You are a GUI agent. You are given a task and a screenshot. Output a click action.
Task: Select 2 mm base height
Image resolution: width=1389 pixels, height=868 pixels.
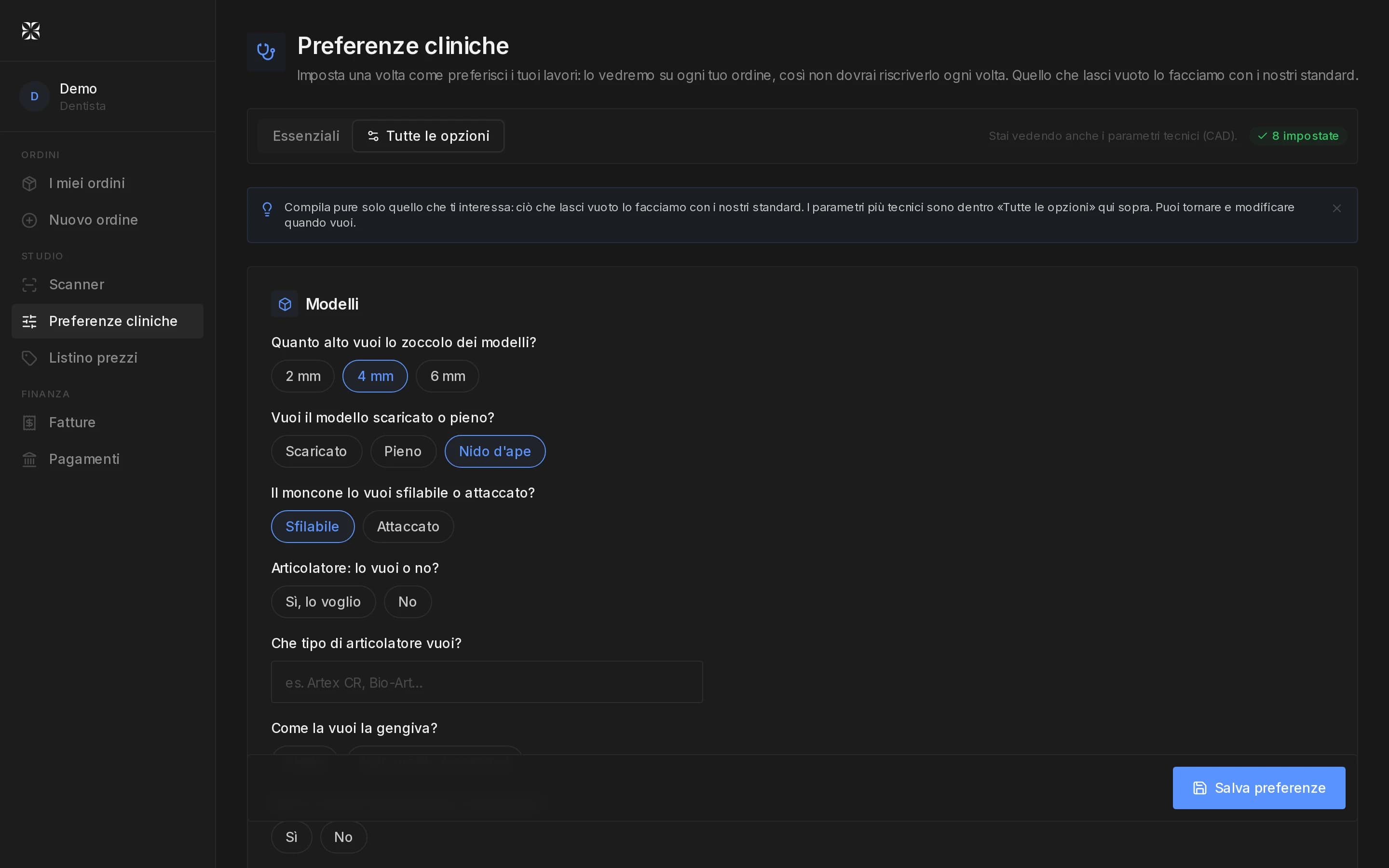click(x=303, y=376)
